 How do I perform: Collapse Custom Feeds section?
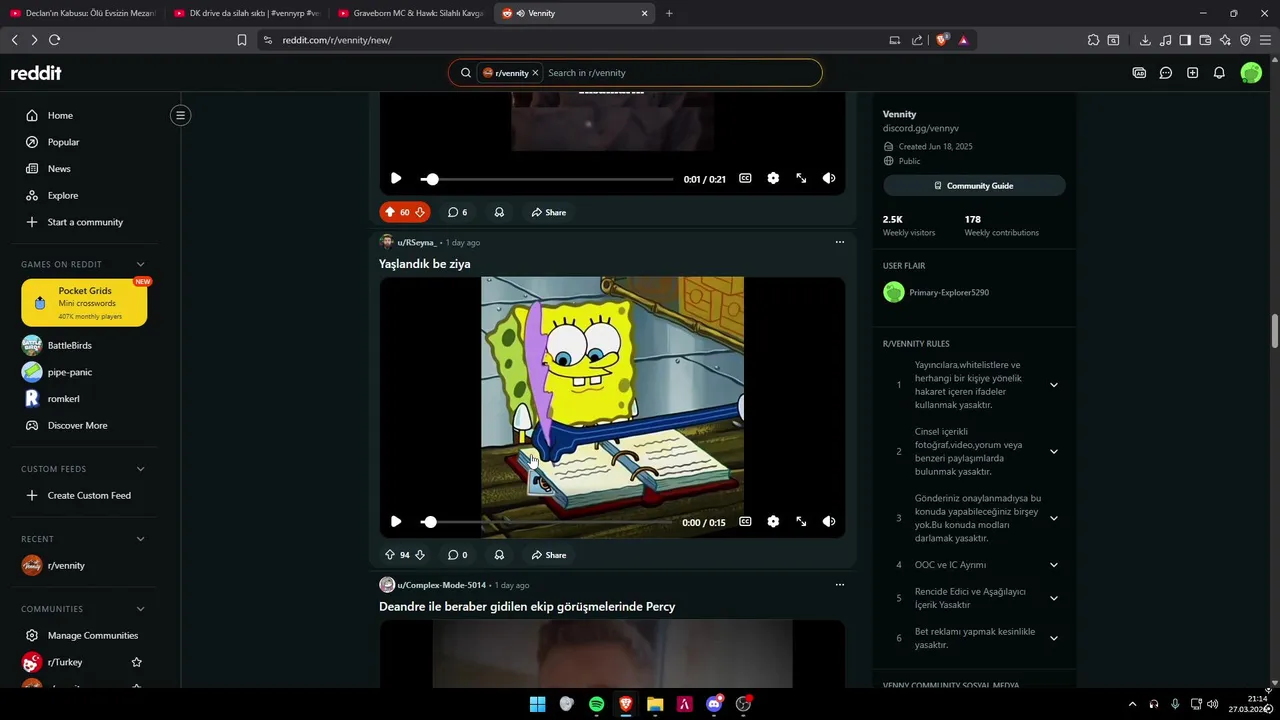pyautogui.click(x=140, y=469)
